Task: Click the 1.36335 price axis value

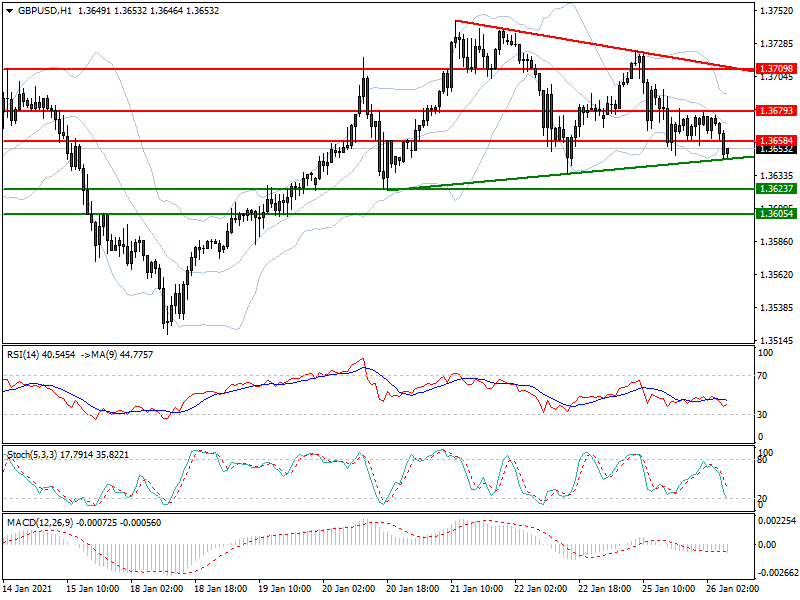Action: coord(777,176)
